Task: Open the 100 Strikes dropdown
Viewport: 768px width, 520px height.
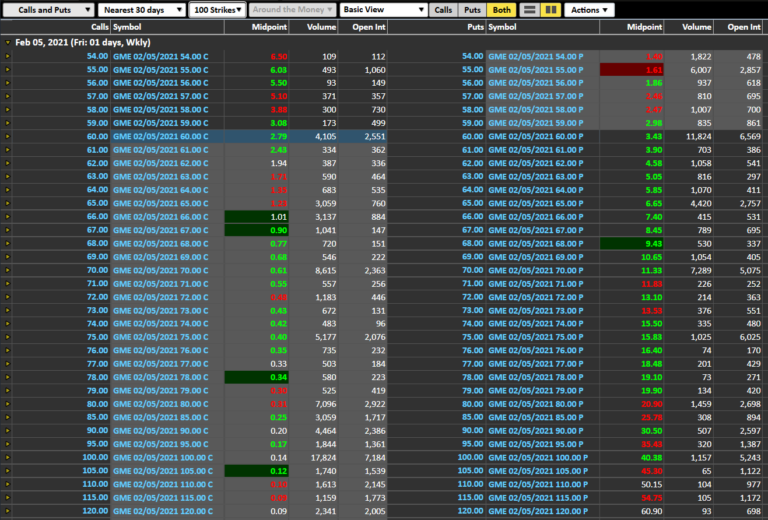Action: 217,10
